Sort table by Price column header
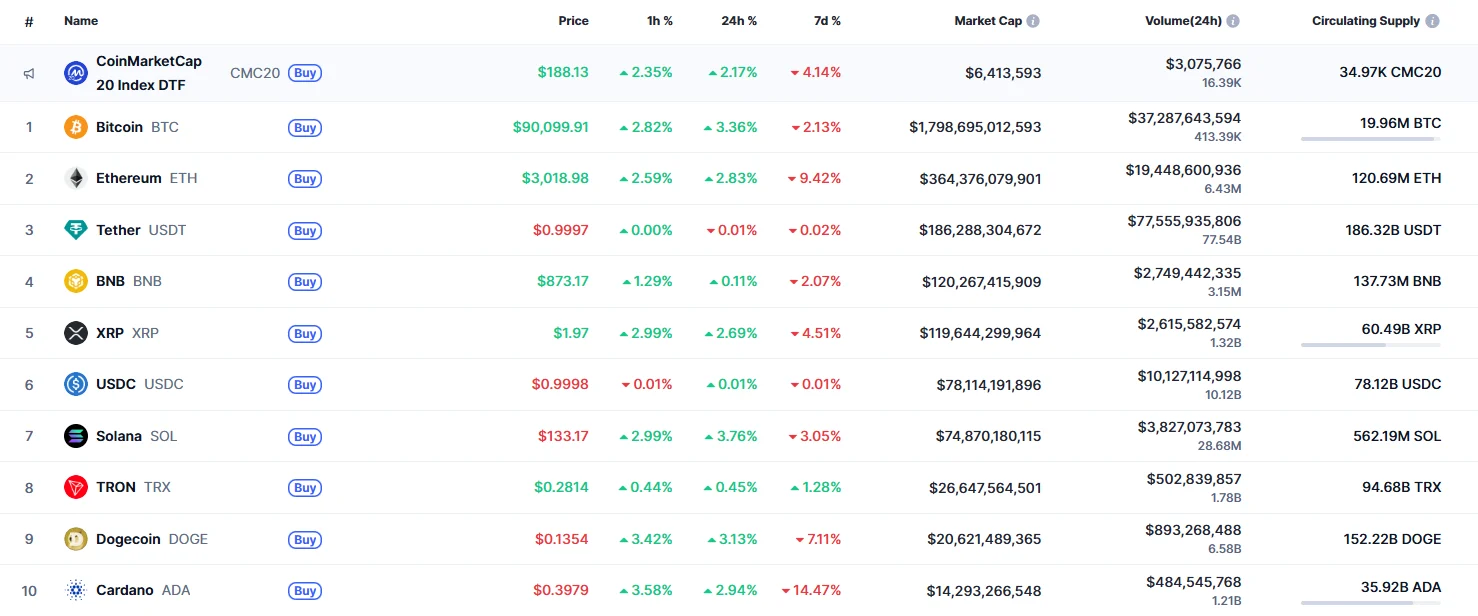This screenshot has width=1478, height=616. pos(573,21)
